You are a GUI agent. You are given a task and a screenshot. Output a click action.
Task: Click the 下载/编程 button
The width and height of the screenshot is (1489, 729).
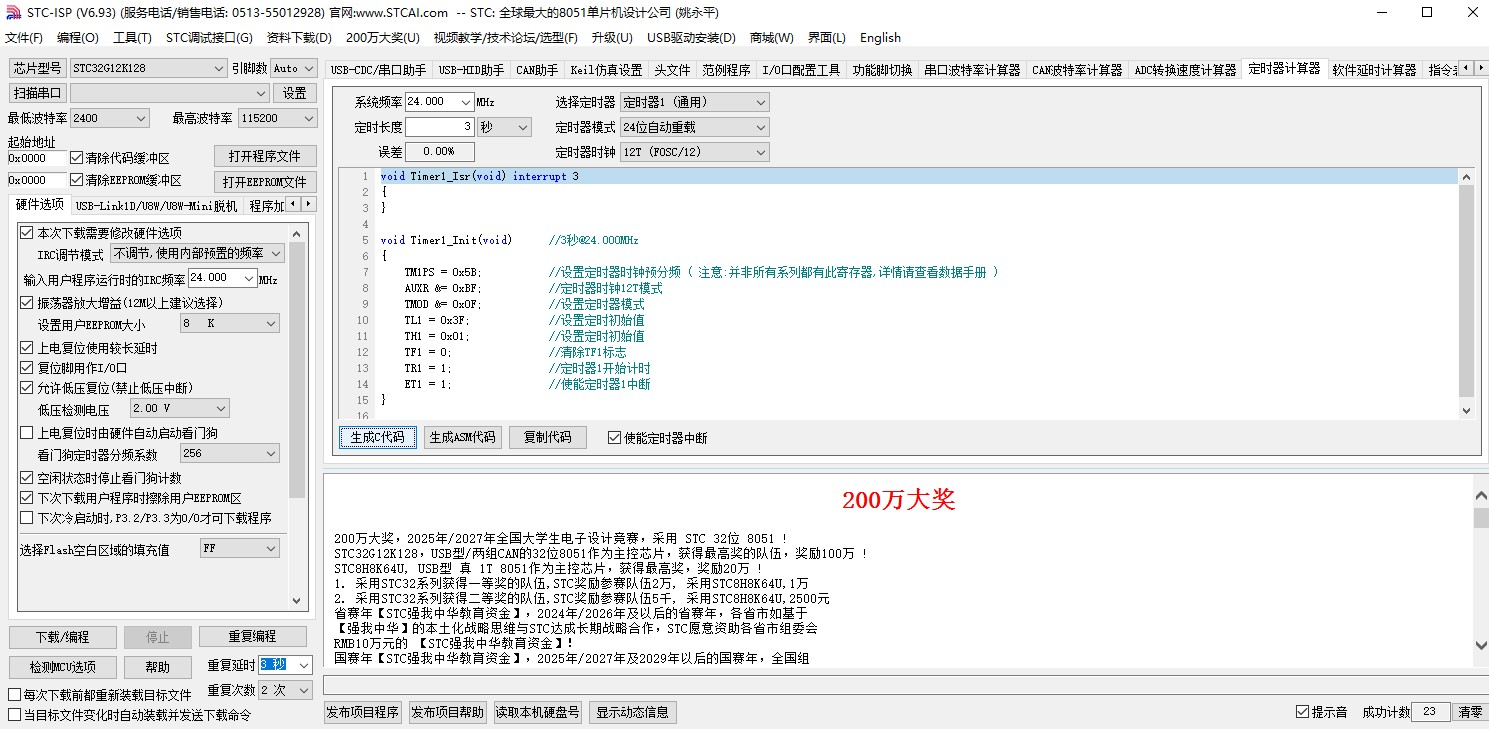[63, 637]
